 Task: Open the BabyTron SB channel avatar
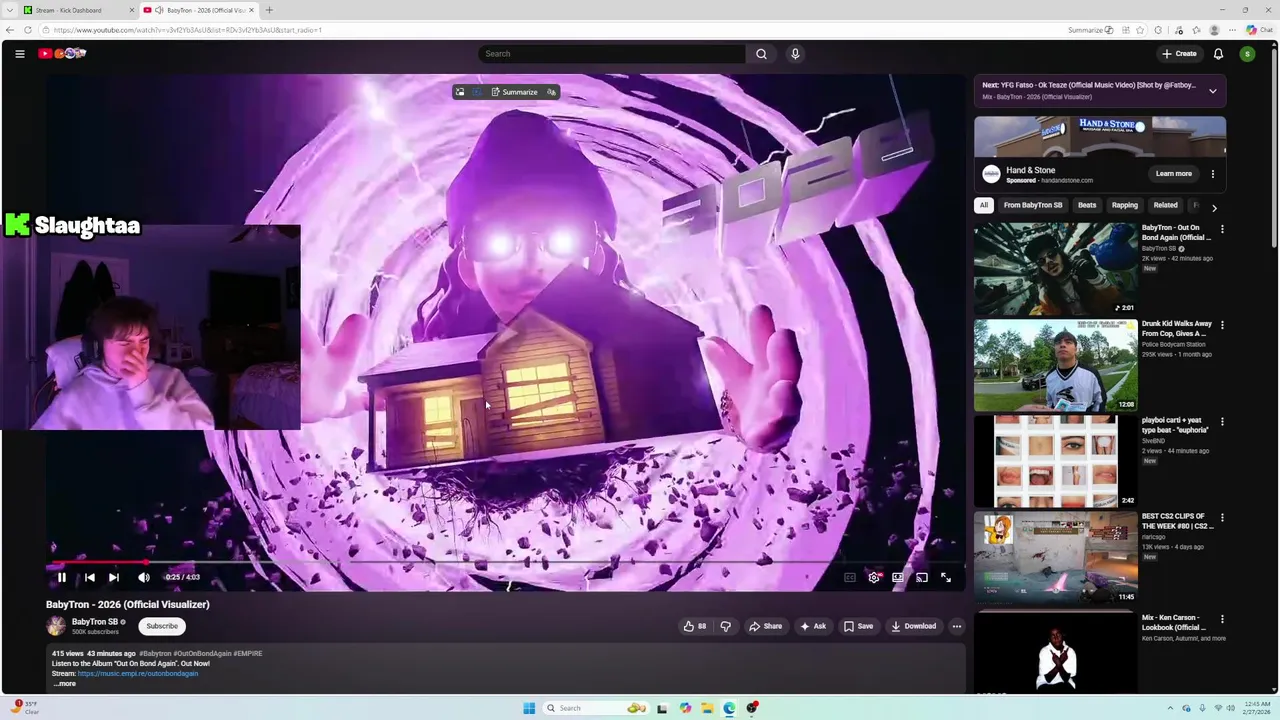pyautogui.click(x=56, y=626)
